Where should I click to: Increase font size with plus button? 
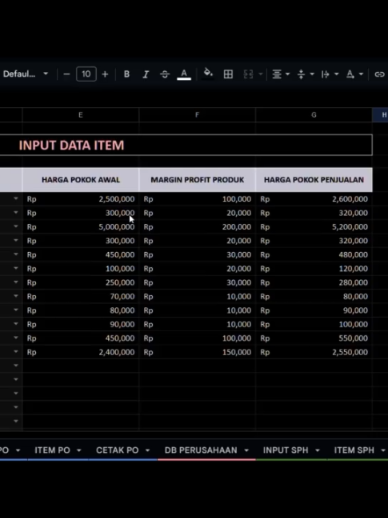tap(105, 74)
